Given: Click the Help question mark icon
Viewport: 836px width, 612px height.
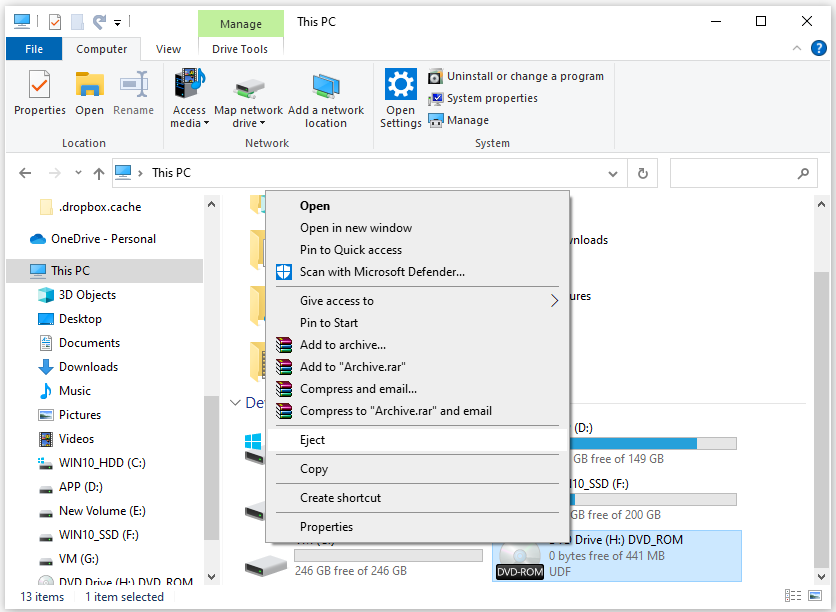Looking at the screenshot, I should coord(818,48).
